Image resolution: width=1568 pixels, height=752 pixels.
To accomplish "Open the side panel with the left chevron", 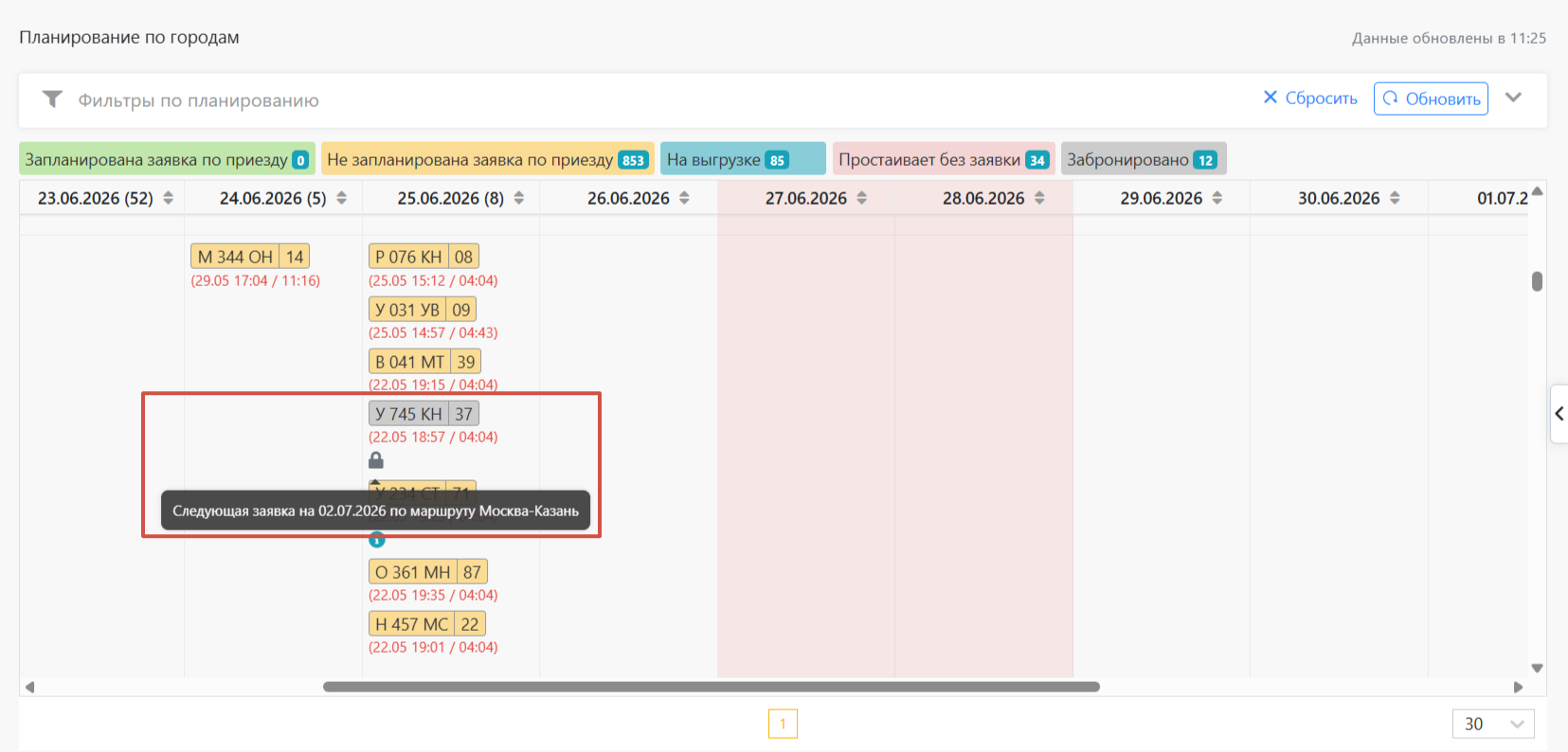I will click(1559, 414).
